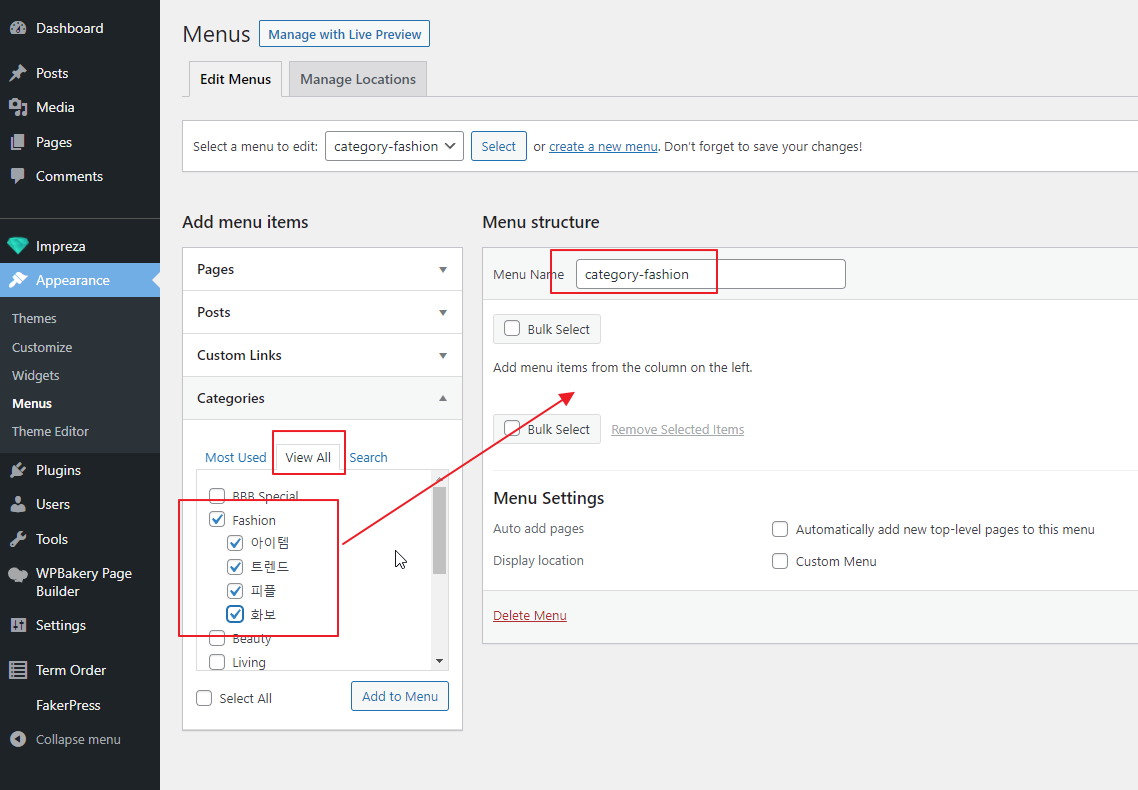Toggle the upper Bulk Select checkbox

click(512, 329)
